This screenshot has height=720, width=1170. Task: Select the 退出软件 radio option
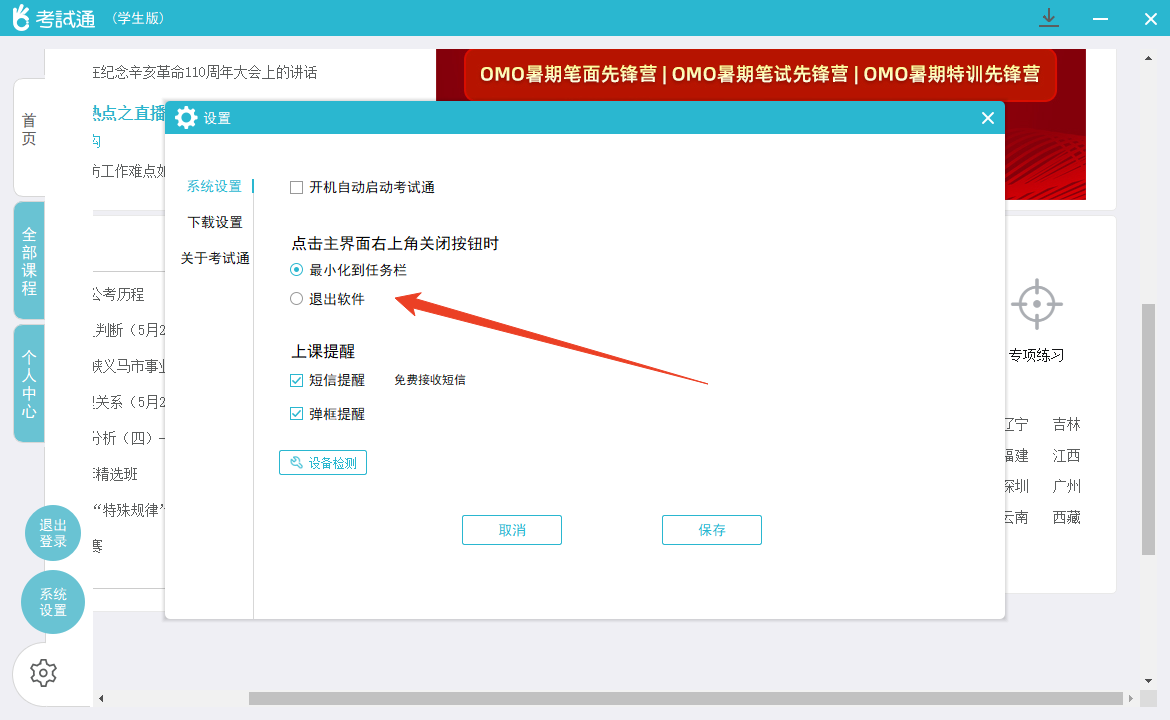(x=296, y=298)
